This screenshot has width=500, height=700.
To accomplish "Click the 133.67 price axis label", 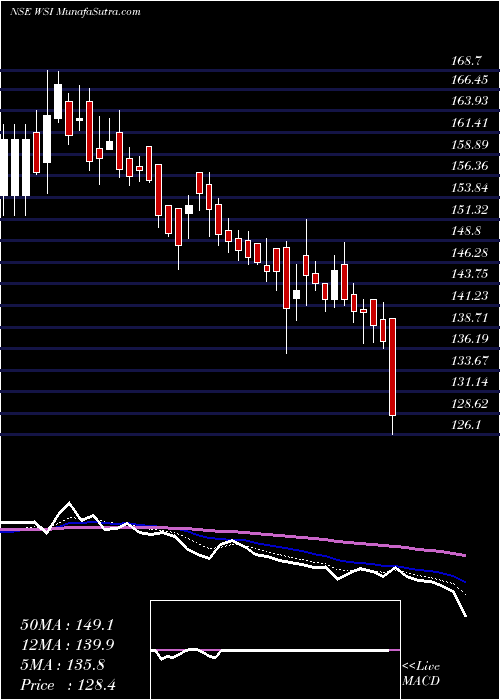I will coord(470,360).
